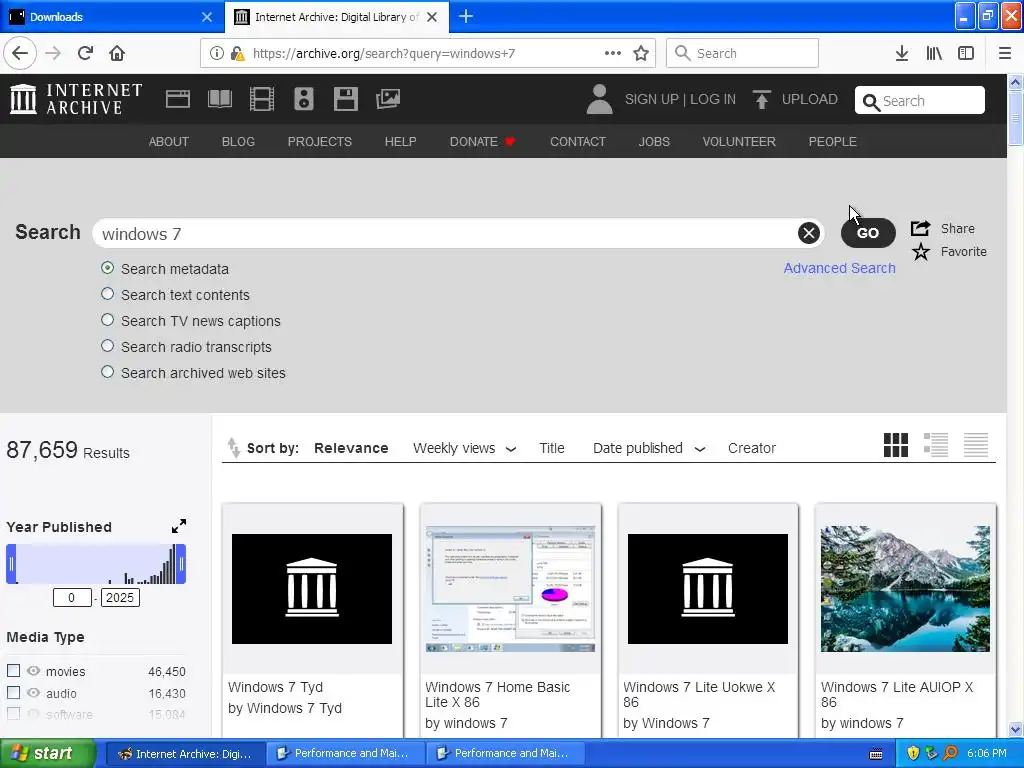Reload the current page
Image resolution: width=1024 pixels, height=768 pixels.
click(86, 54)
